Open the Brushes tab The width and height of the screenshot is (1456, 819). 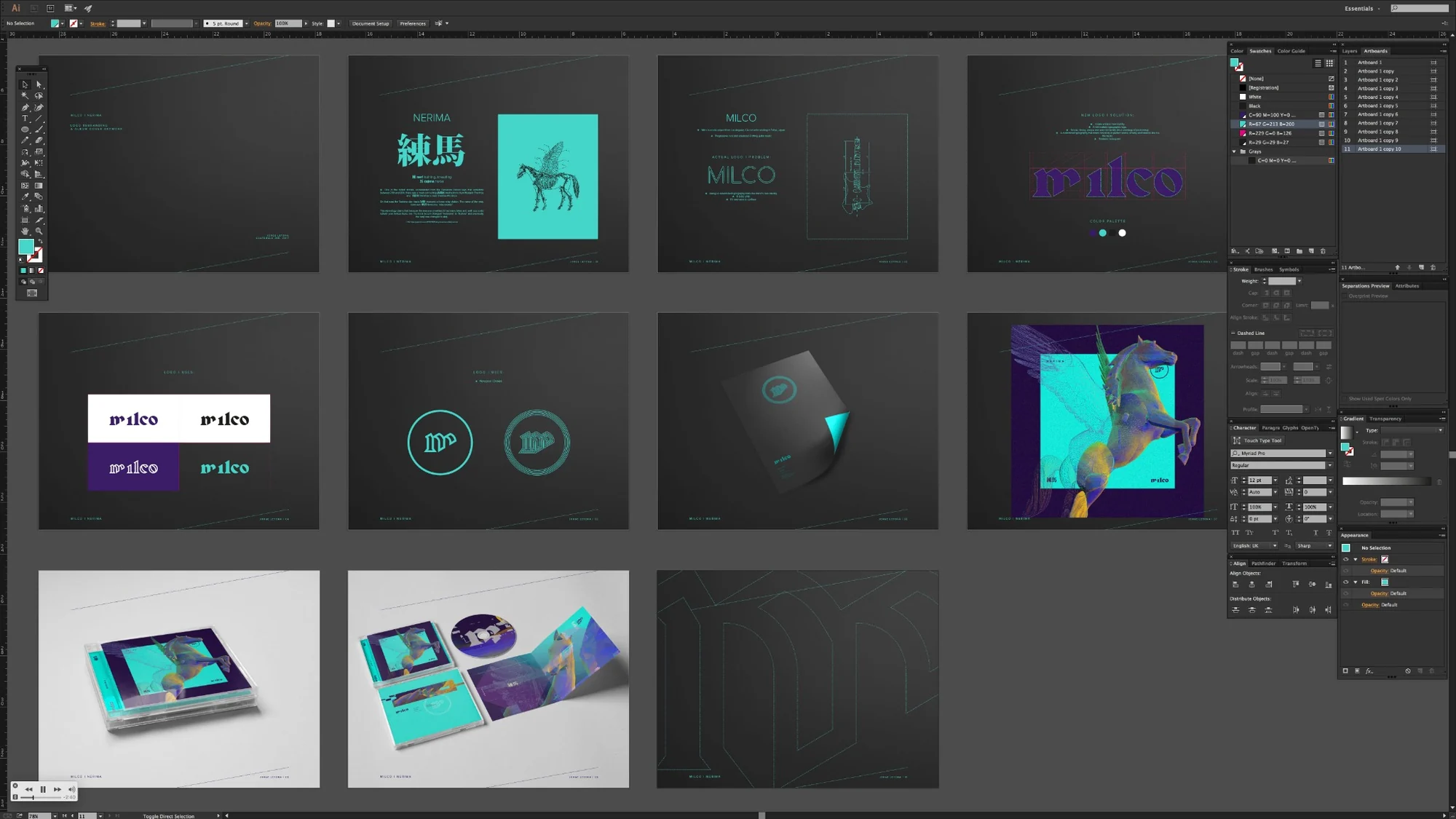click(1263, 269)
